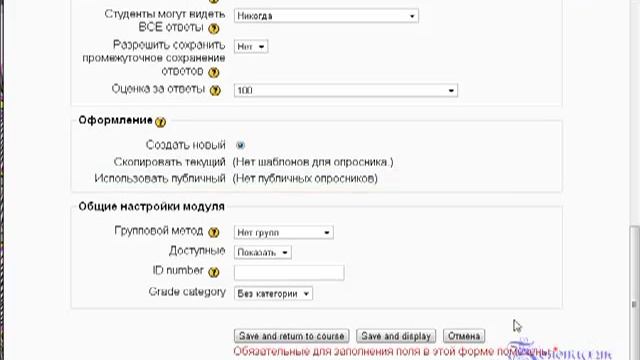This screenshot has width=640, height=360.
Task: Open the 'Никогда' dropdown for viewing all responses
Action: click(x=326, y=16)
